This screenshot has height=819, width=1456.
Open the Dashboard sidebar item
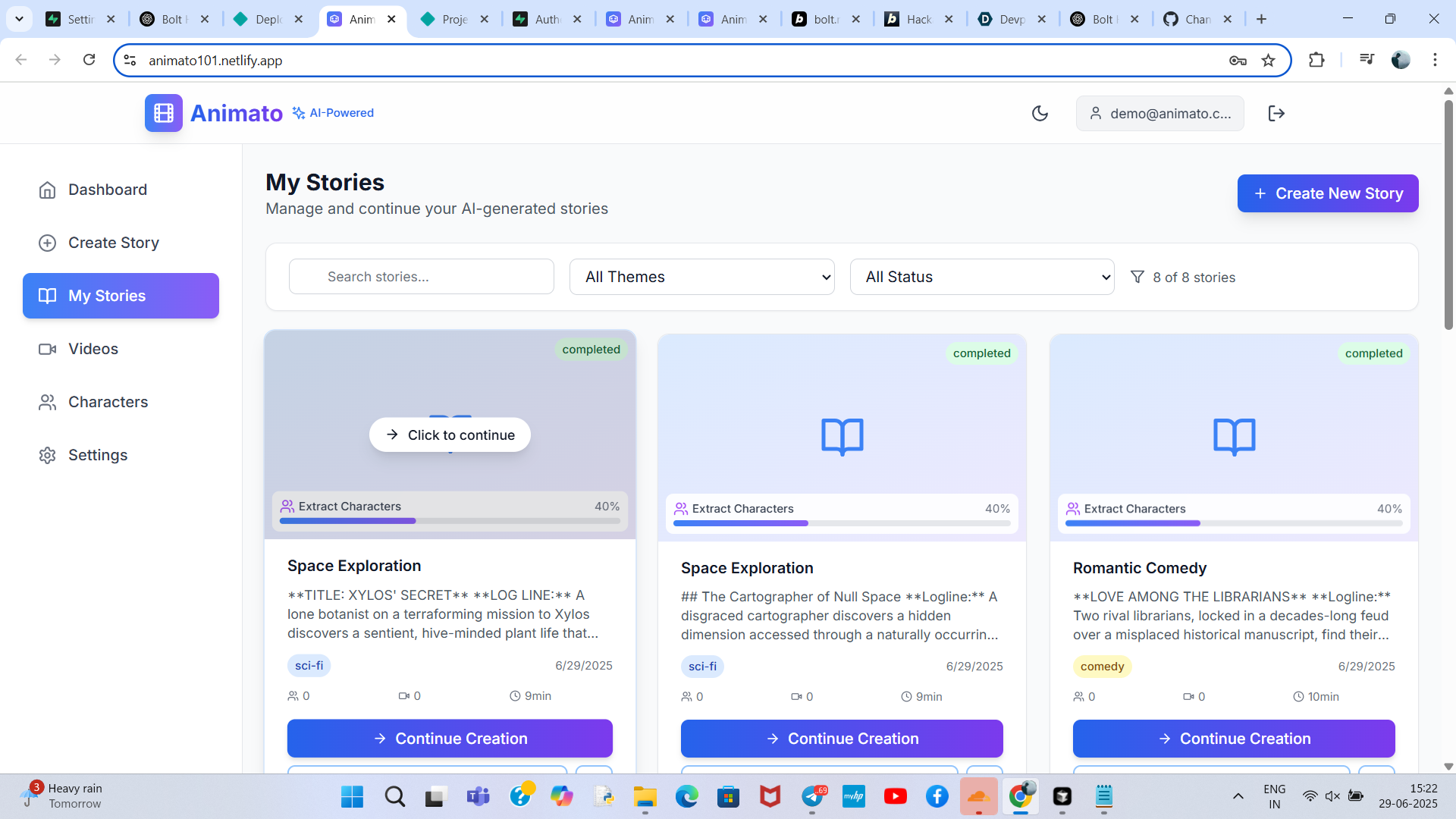coord(107,190)
